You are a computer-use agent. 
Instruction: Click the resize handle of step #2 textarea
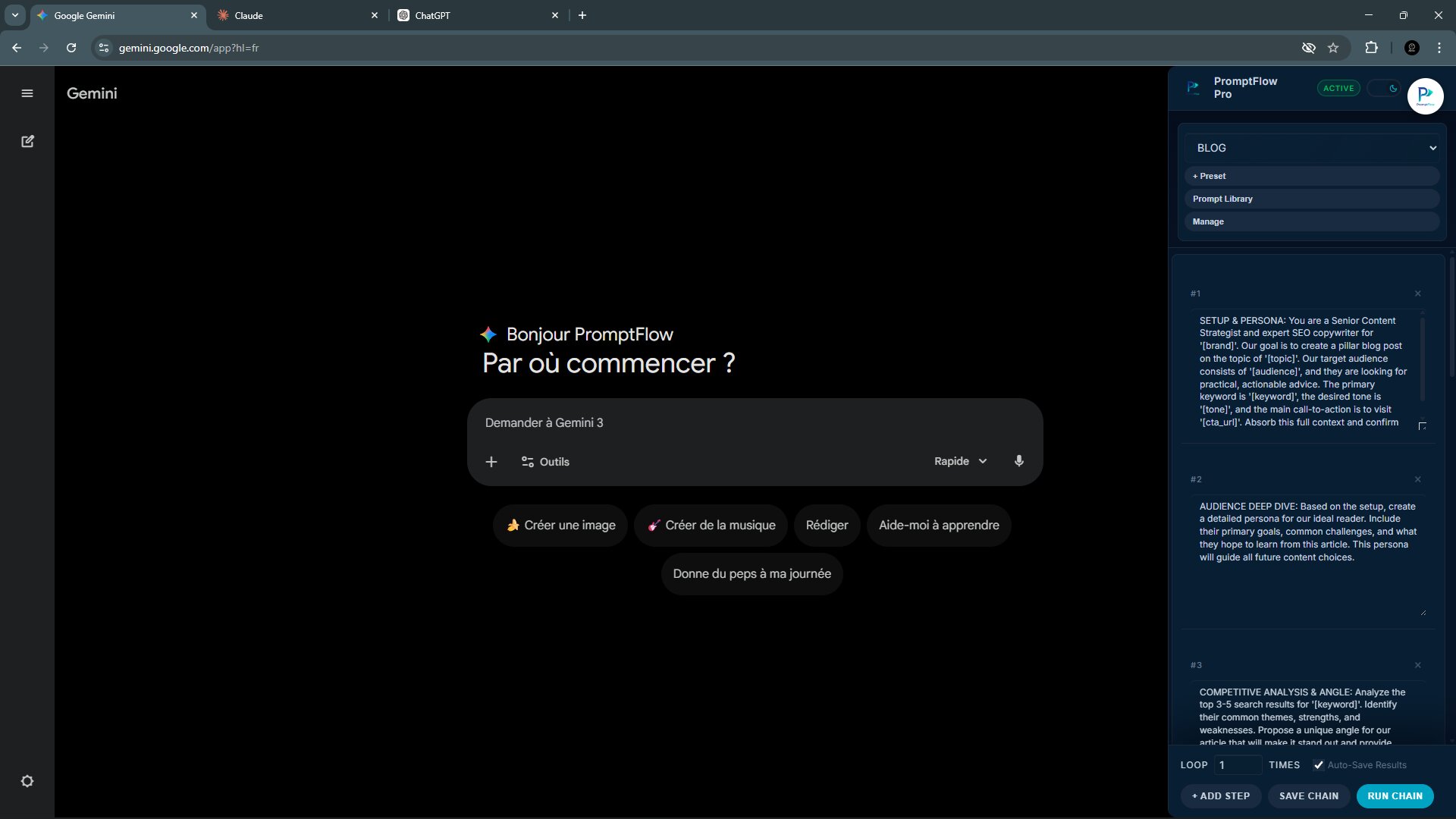(x=1423, y=612)
